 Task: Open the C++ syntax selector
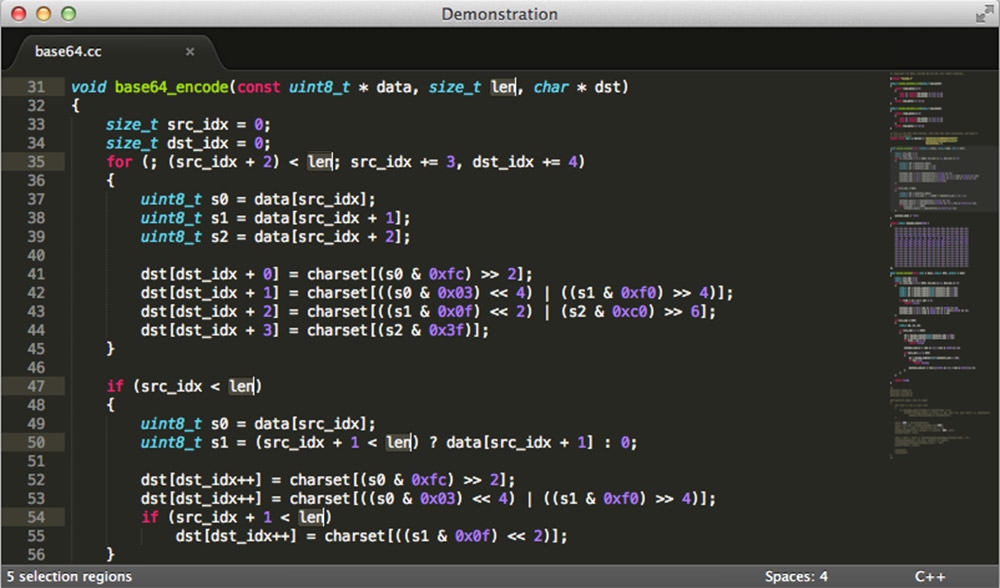point(930,577)
